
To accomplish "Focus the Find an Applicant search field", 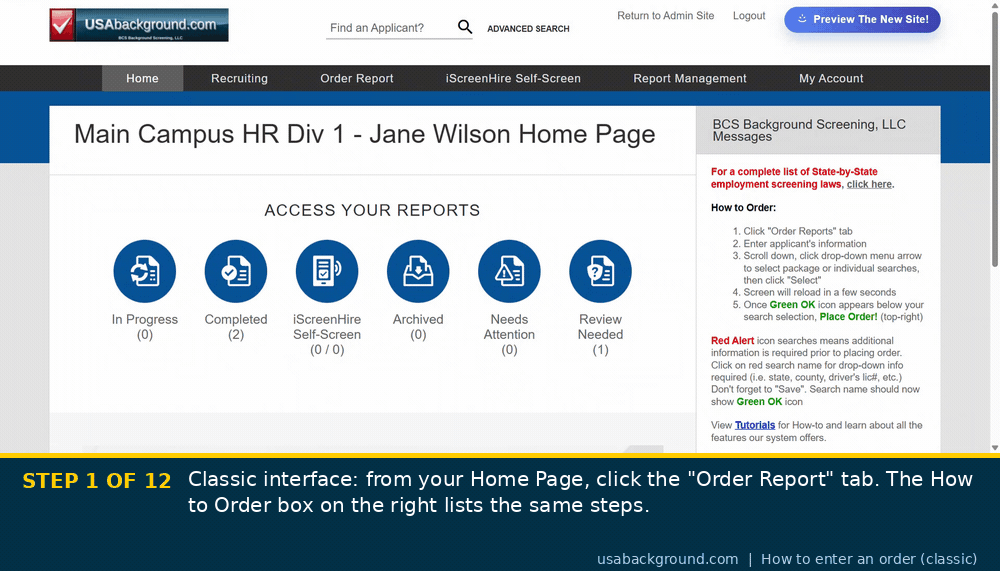I will (390, 28).
